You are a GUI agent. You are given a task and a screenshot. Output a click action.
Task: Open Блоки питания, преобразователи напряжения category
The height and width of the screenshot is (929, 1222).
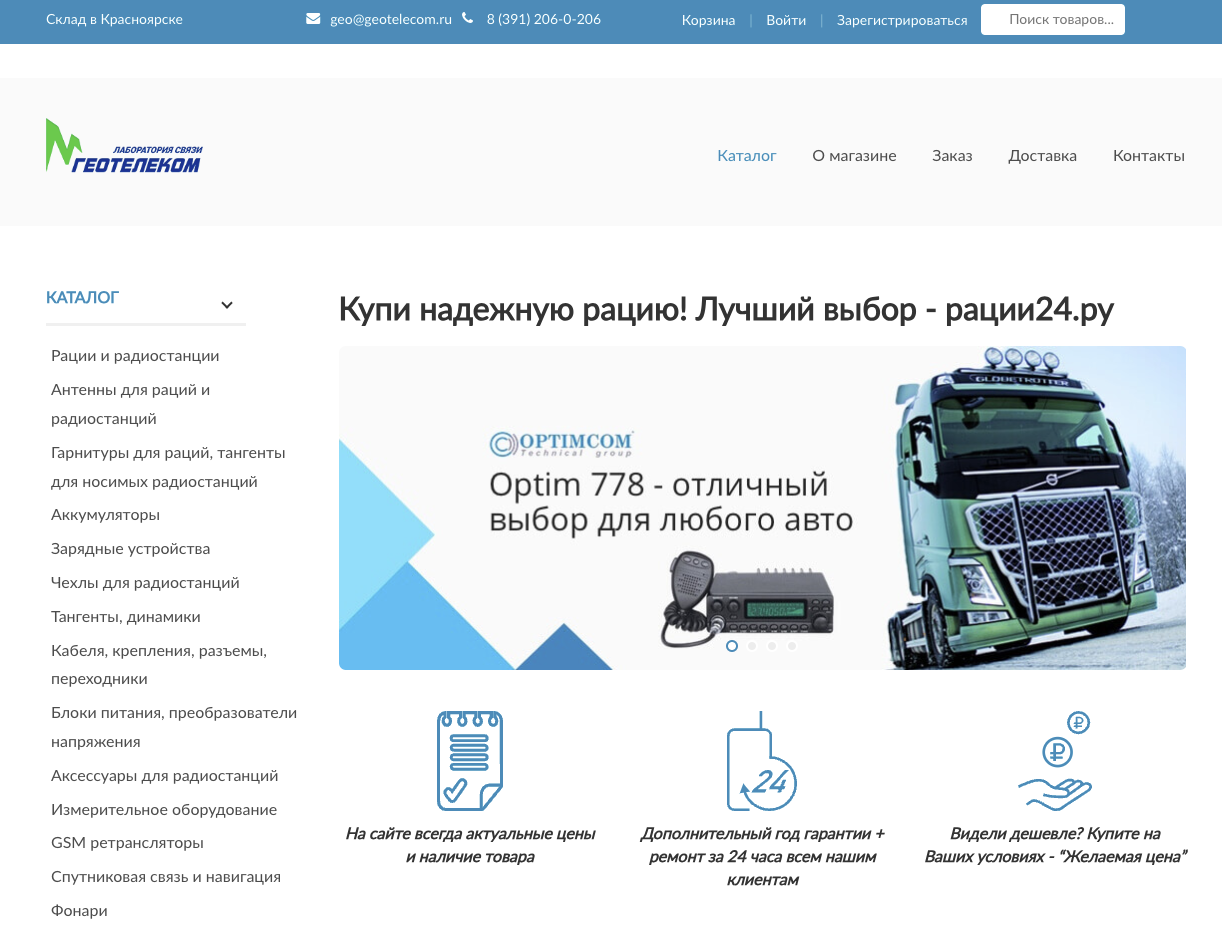coord(174,728)
